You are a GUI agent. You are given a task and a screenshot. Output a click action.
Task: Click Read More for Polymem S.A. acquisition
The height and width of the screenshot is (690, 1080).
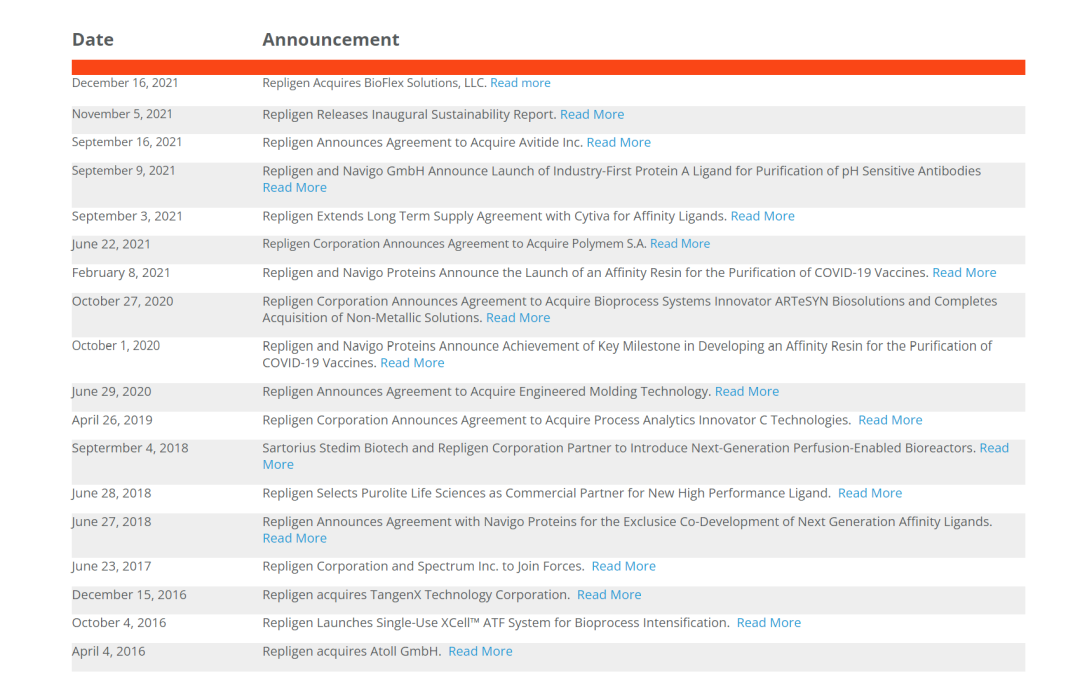[x=680, y=243]
